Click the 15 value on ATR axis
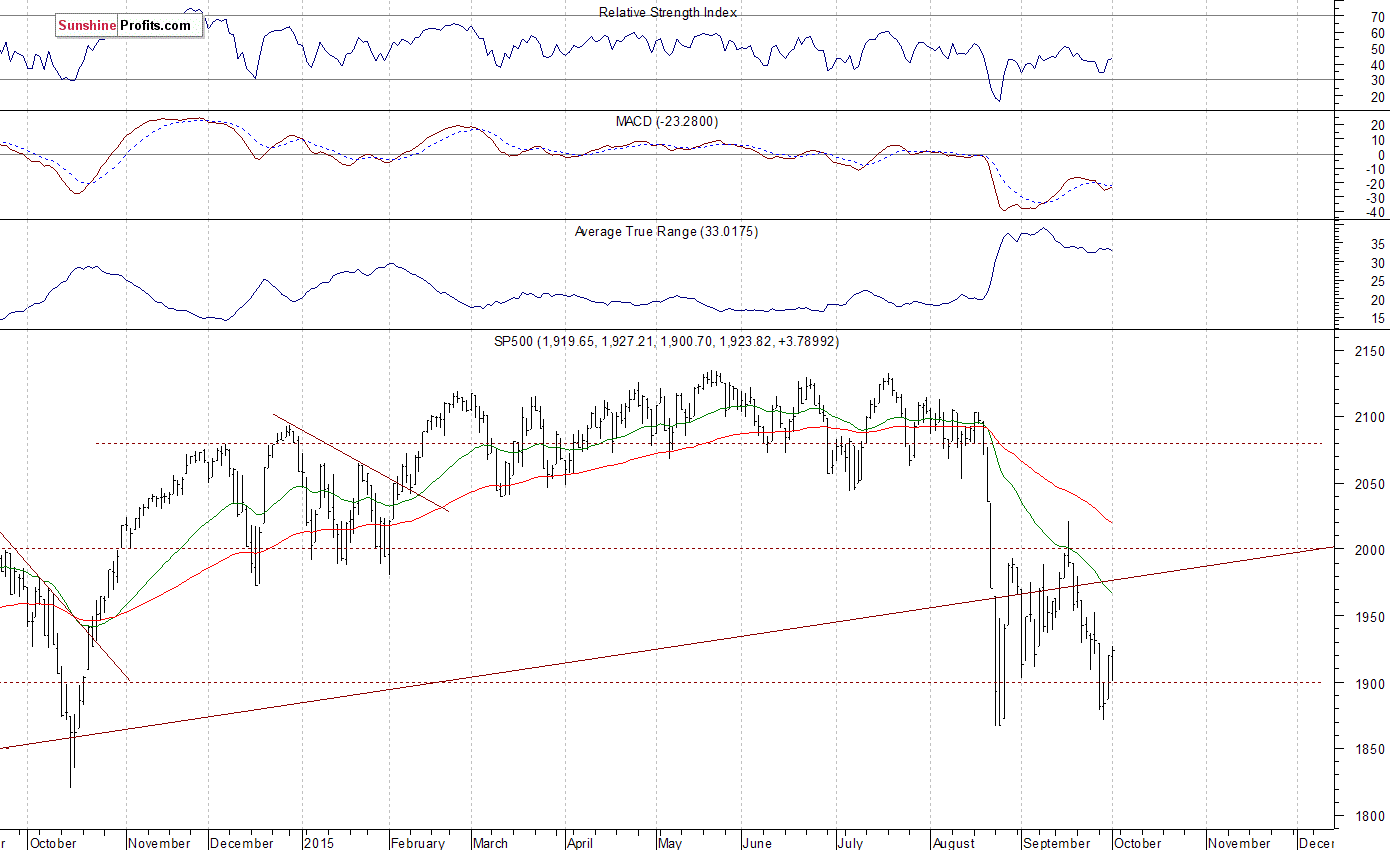This screenshot has width=1390, height=850. (x=1377, y=319)
